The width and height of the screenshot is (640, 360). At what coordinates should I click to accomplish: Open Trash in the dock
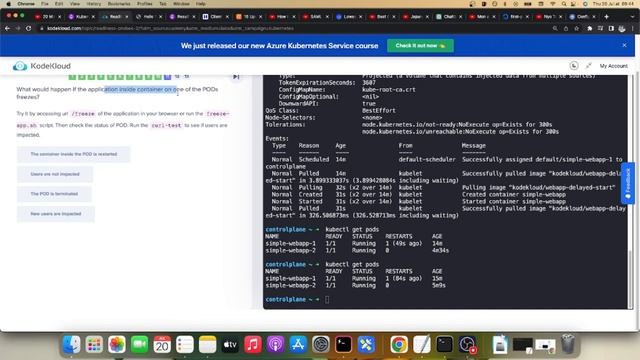568,345
